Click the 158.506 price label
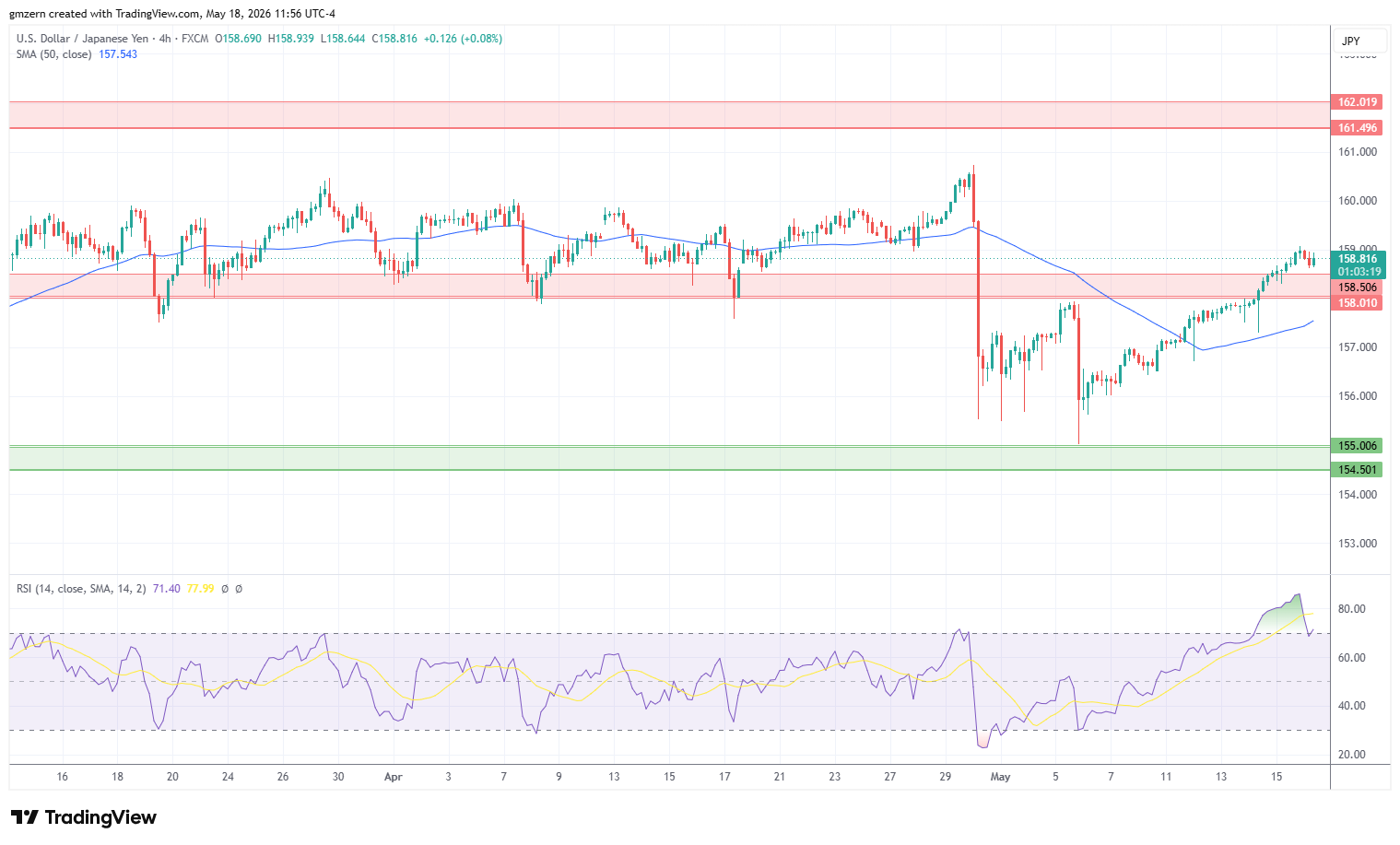Image resolution: width=1400 pixels, height=845 pixels. coord(1358,288)
